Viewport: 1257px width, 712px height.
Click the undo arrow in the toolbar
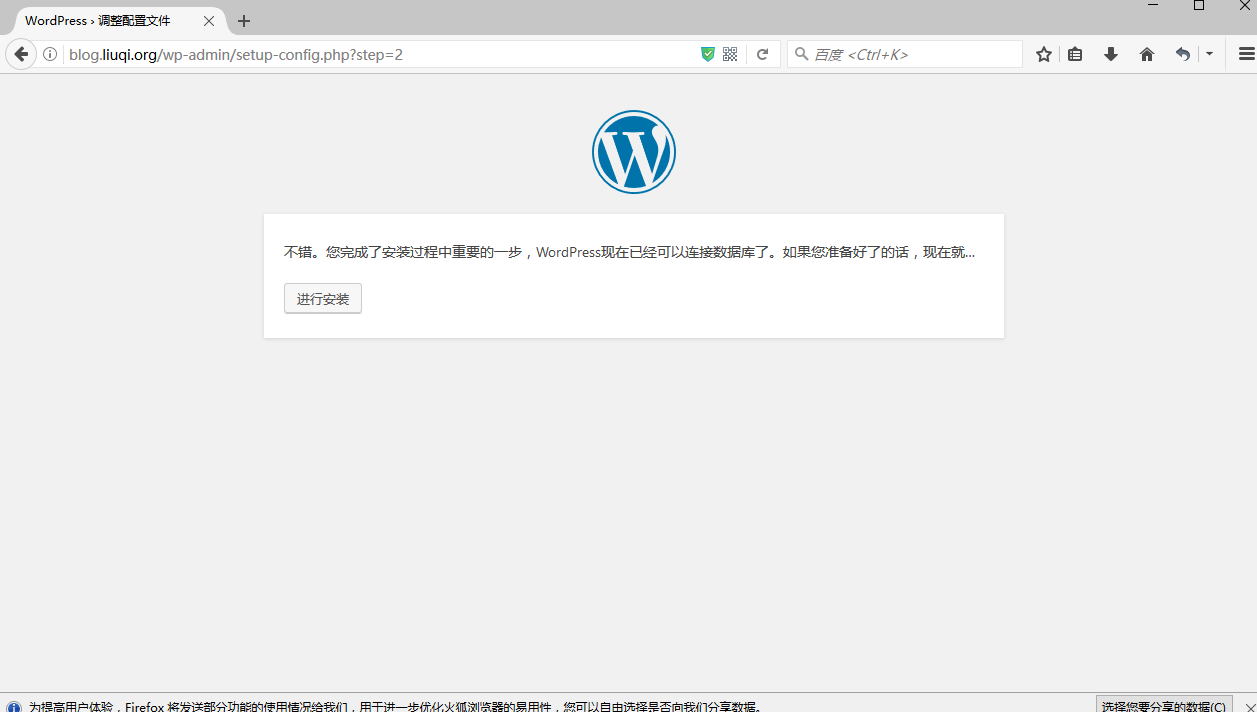point(1183,54)
